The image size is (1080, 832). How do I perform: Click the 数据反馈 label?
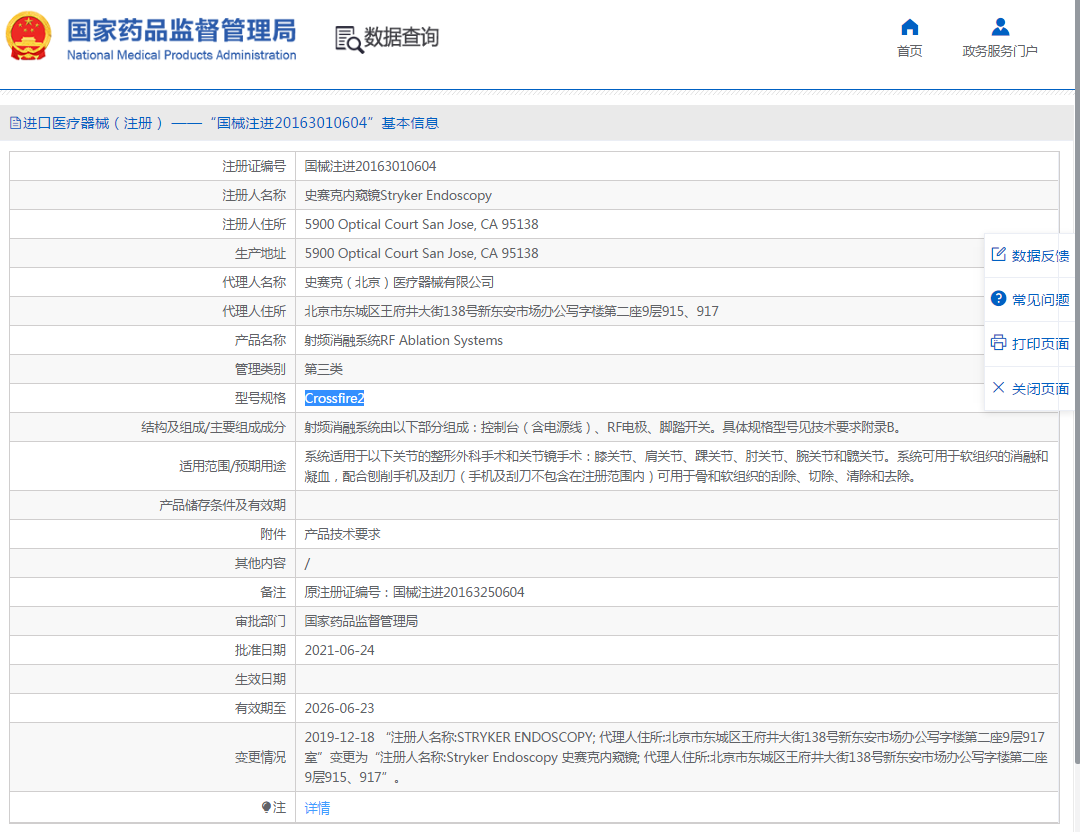point(1040,256)
